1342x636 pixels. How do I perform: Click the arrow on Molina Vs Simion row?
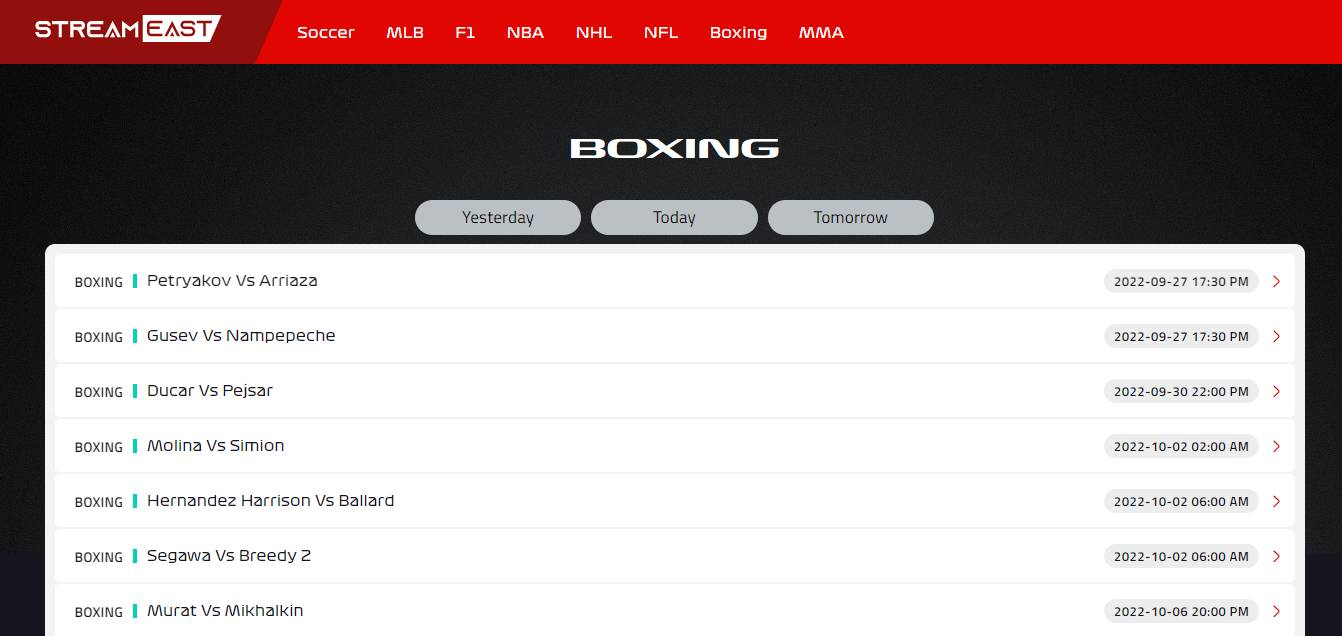1276,447
